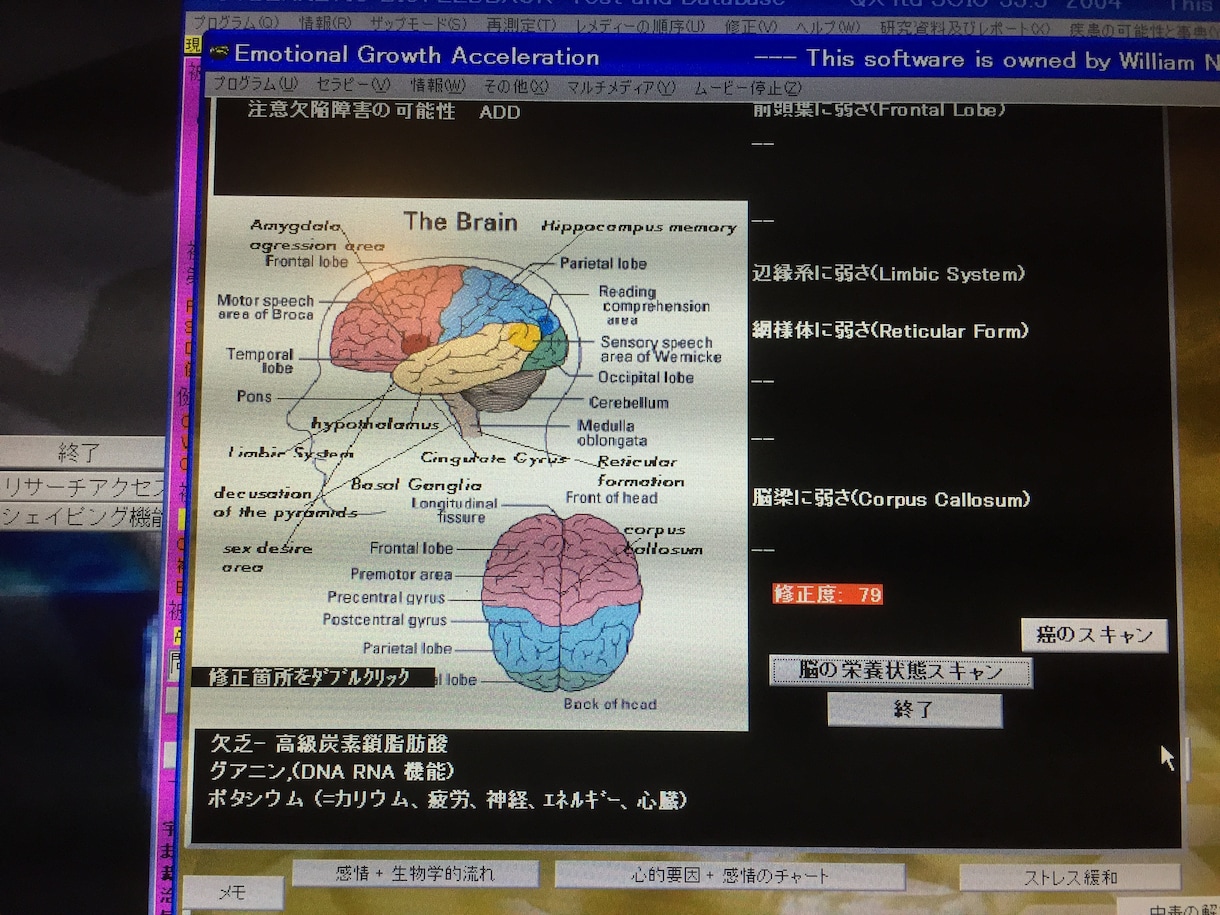1220x915 pixels.
Task: Click Motor speech area of Broca label
Action: (265, 307)
